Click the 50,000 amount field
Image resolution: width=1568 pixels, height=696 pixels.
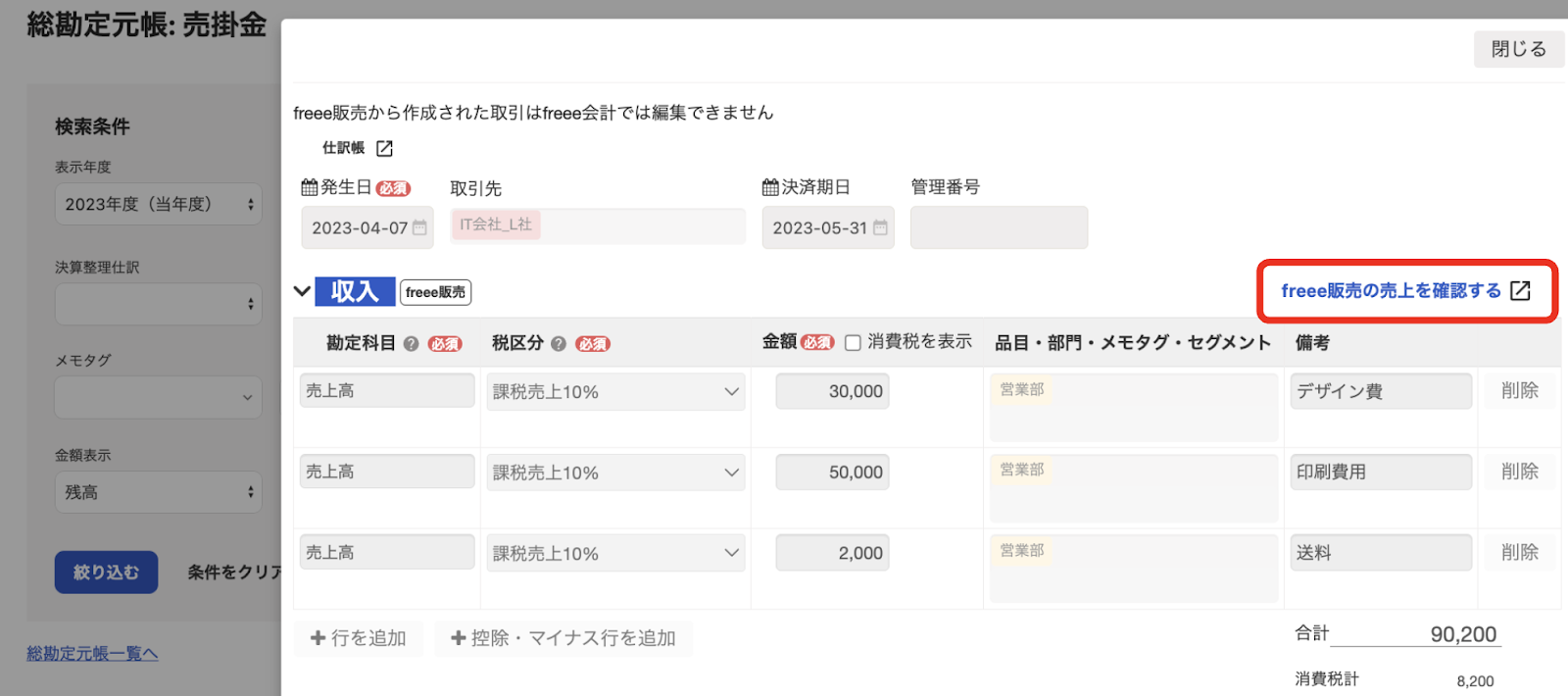point(832,472)
